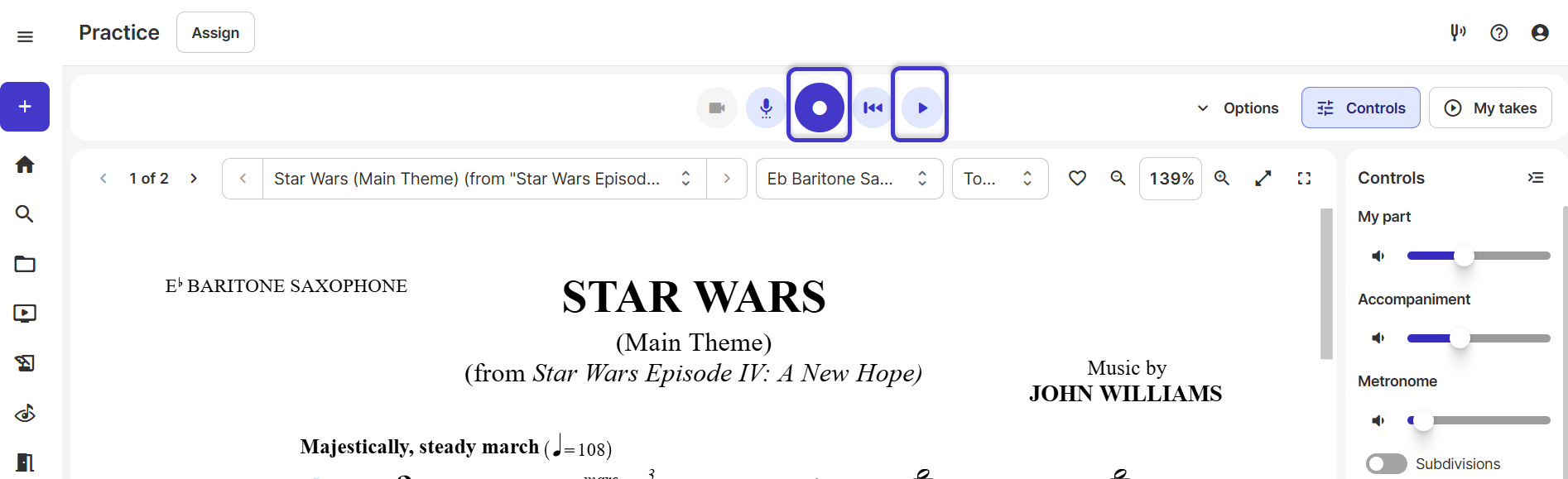Open the Eb Baritone Sax instrument dropdown

coord(849,179)
